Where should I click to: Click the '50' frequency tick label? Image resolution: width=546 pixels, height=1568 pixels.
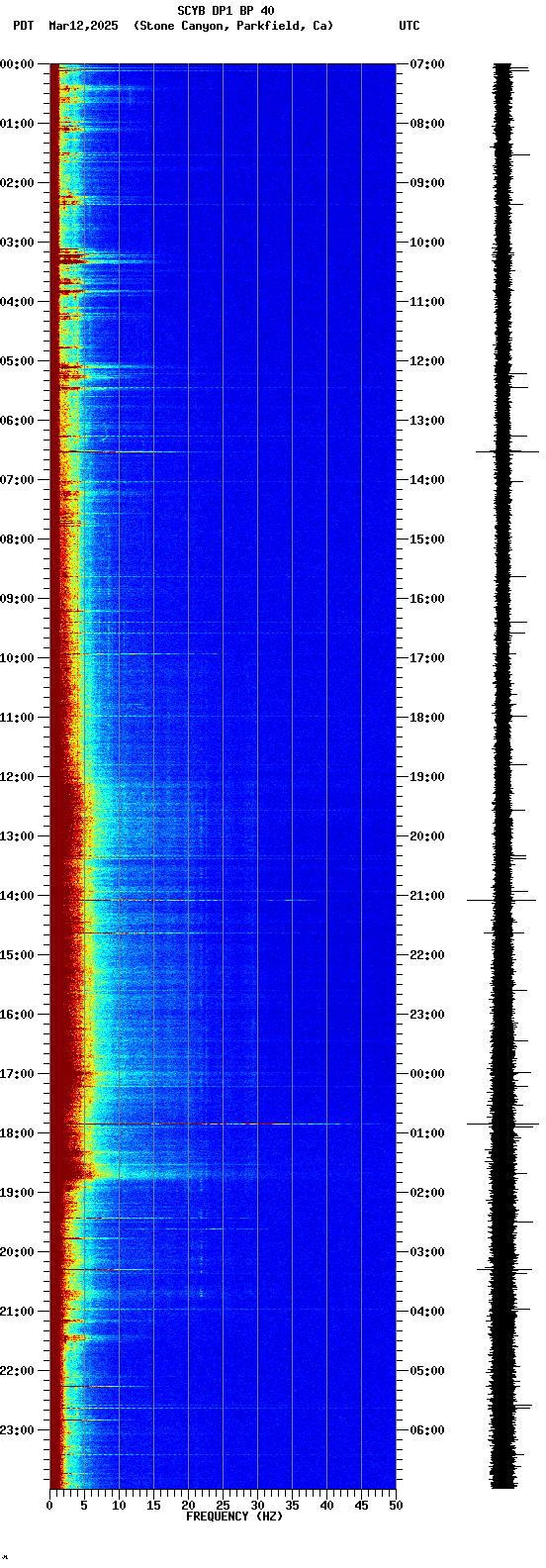(396, 1506)
